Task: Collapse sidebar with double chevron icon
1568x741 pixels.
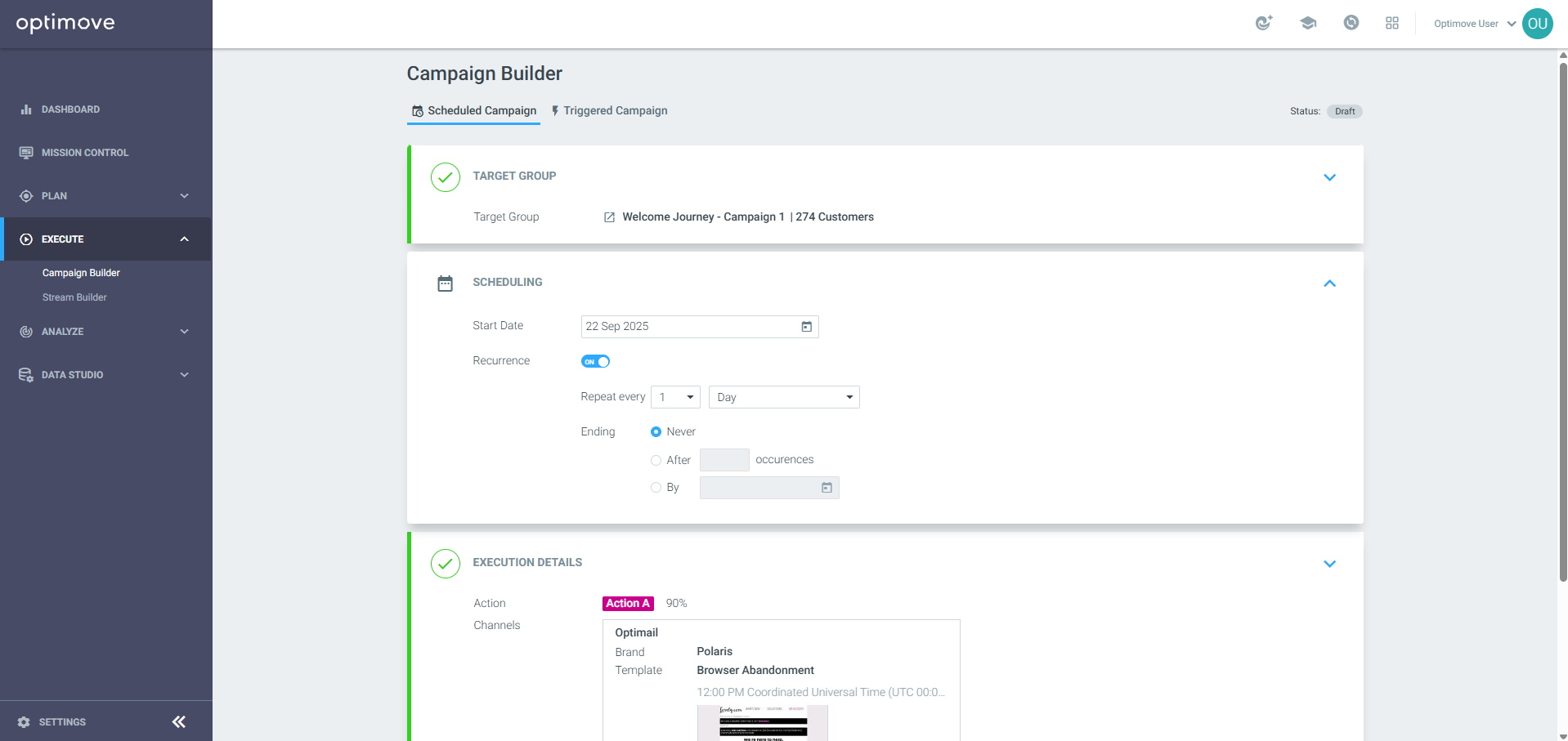Action: click(x=179, y=721)
